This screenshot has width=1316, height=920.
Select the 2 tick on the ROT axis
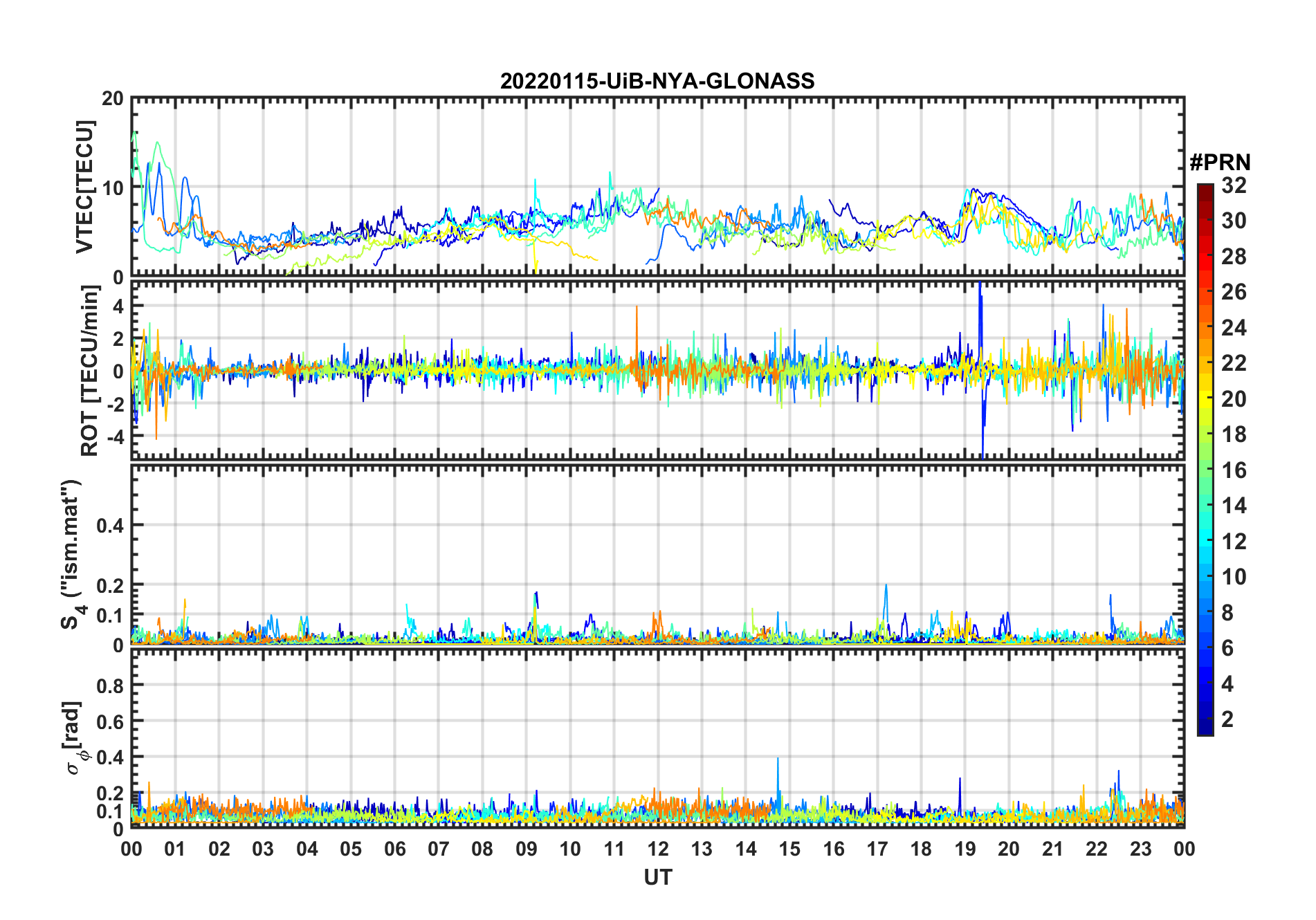118,338
